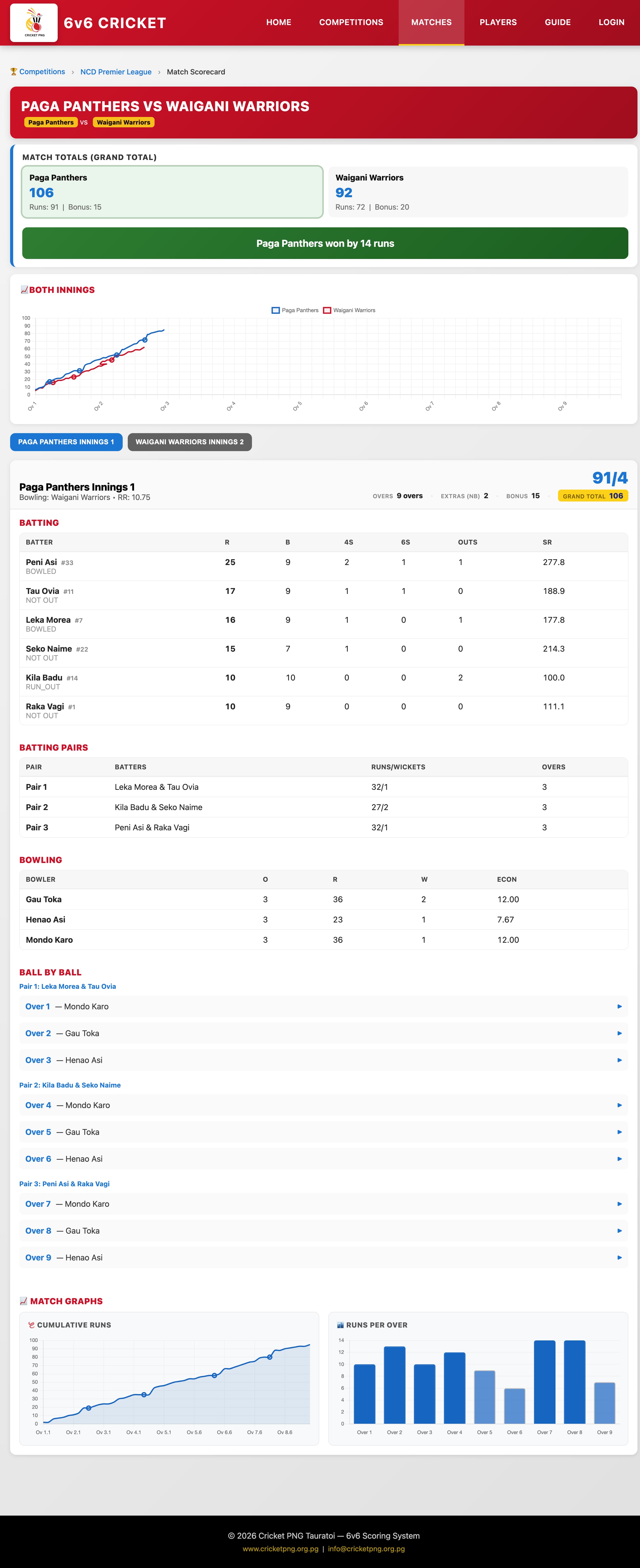Switch to Waigani Warriors Innings 2 tab

pos(190,442)
